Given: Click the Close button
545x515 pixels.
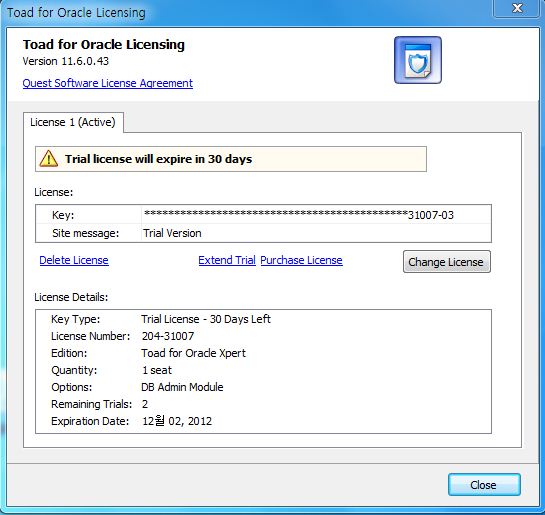Looking at the screenshot, I should point(484,485).
